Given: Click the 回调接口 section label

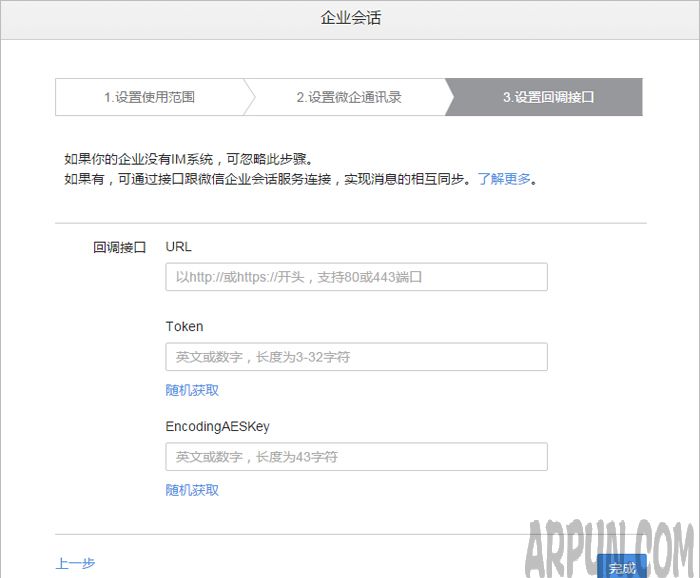Looking at the screenshot, I should (119, 246).
